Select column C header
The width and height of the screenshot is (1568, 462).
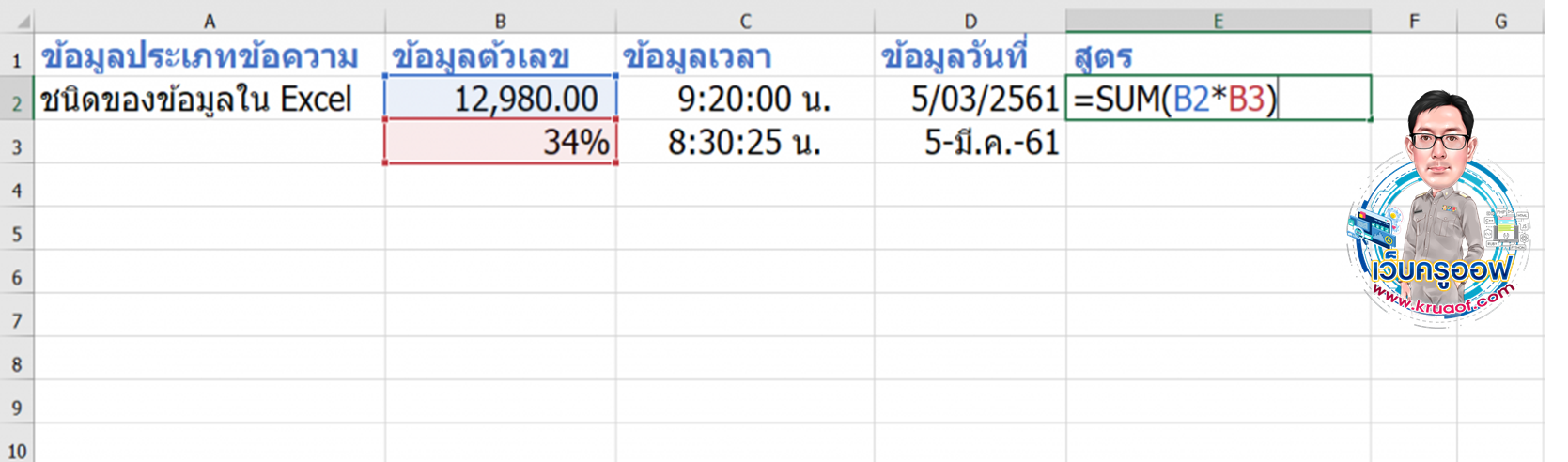[x=745, y=22]
